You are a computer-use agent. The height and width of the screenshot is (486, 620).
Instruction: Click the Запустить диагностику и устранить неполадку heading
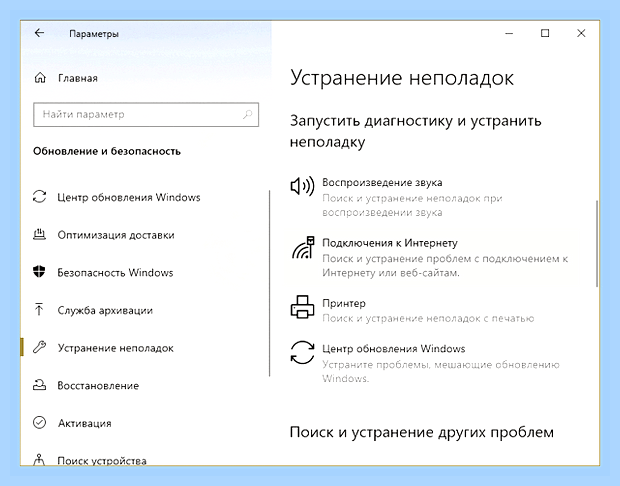416,131
